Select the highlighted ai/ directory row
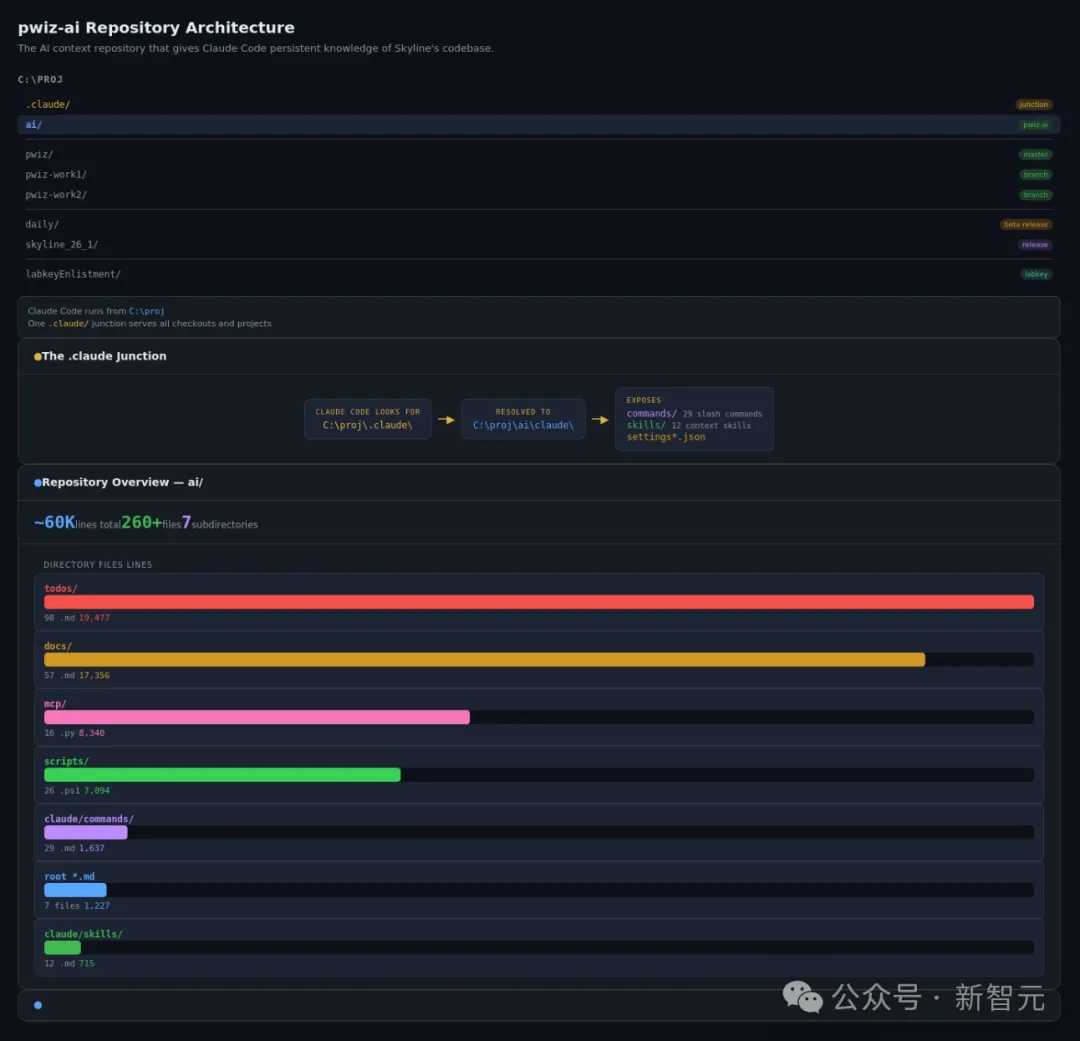This screenshot has height=1041, width=1080. (538, 125)
